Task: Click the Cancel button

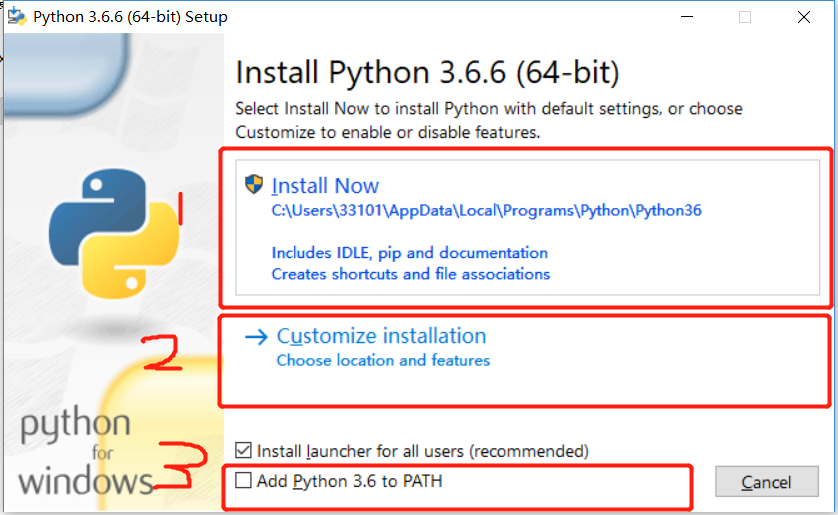Action: coord(766,482)
